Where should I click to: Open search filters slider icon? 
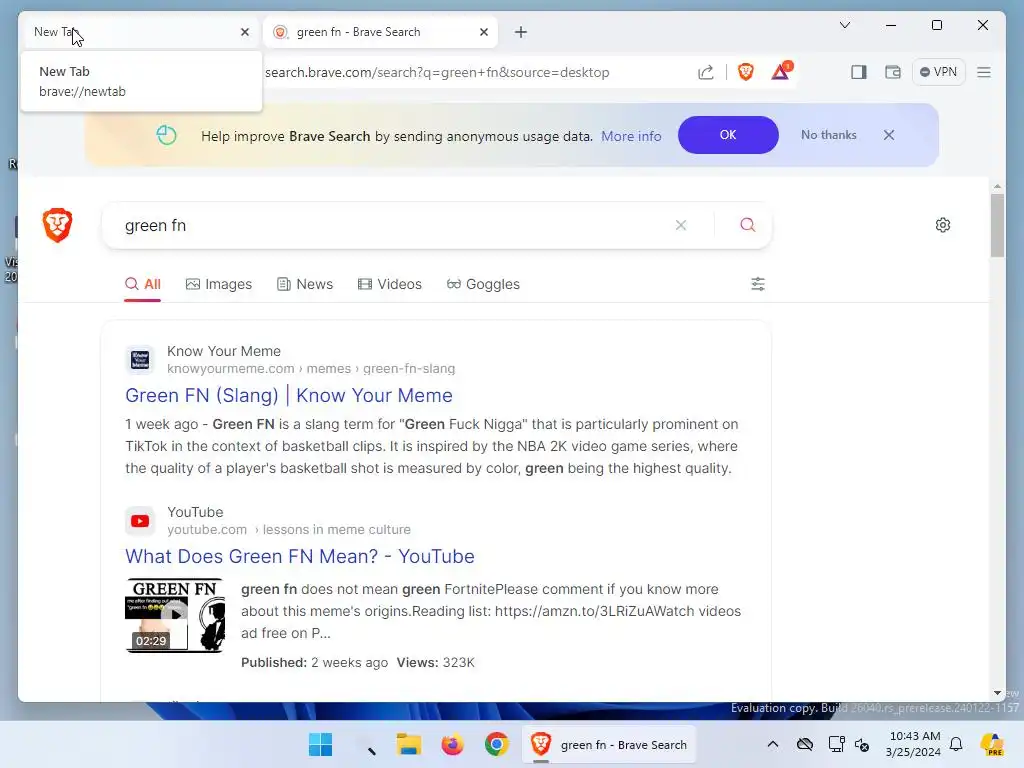click(758, 284)
